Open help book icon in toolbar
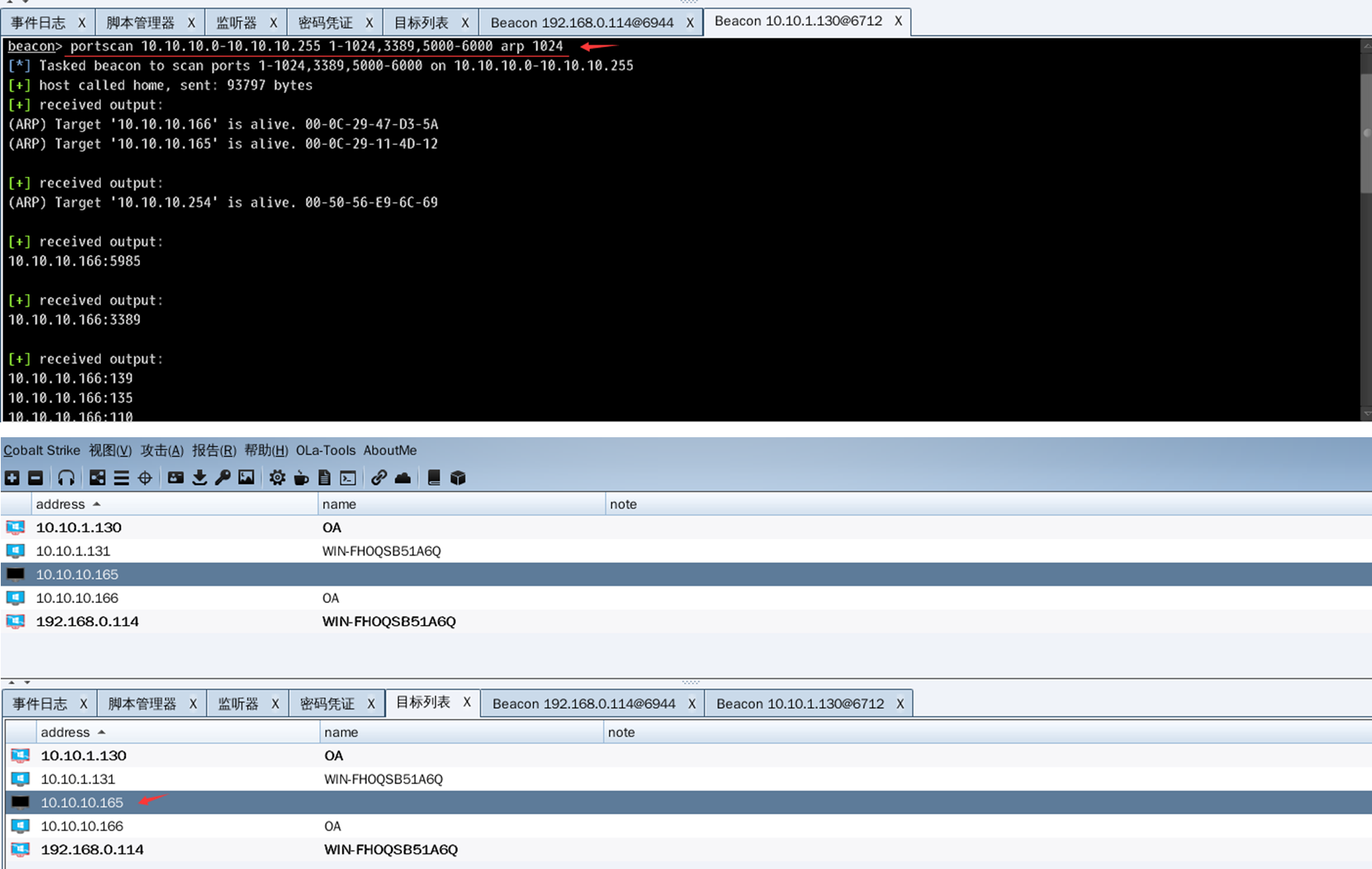This screenshot has width=1372, height=869. point(434,478)
